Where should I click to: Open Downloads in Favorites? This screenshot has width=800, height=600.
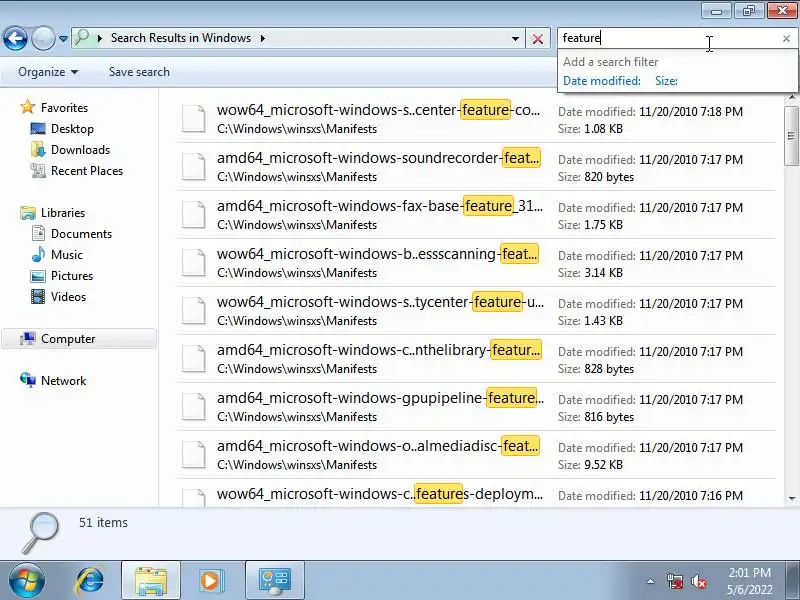coord(81,149)
